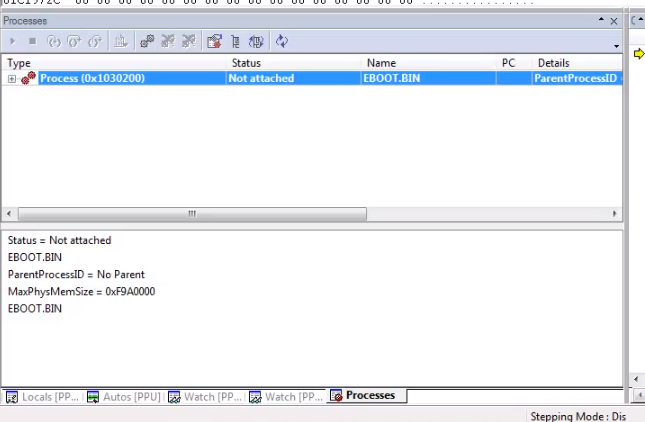Close the Processes panel
The image size is (645, 422).
pyautogui.click(x=614, y=21)
